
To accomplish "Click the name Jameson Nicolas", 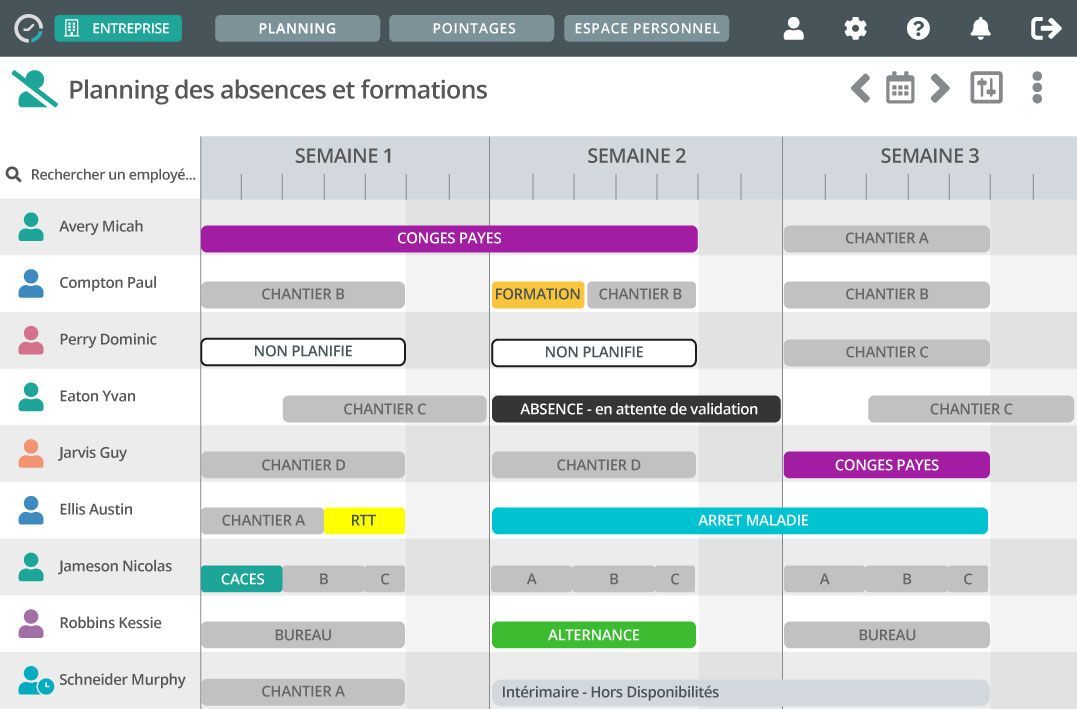I will pyautogui.click(x=115, y=566).
